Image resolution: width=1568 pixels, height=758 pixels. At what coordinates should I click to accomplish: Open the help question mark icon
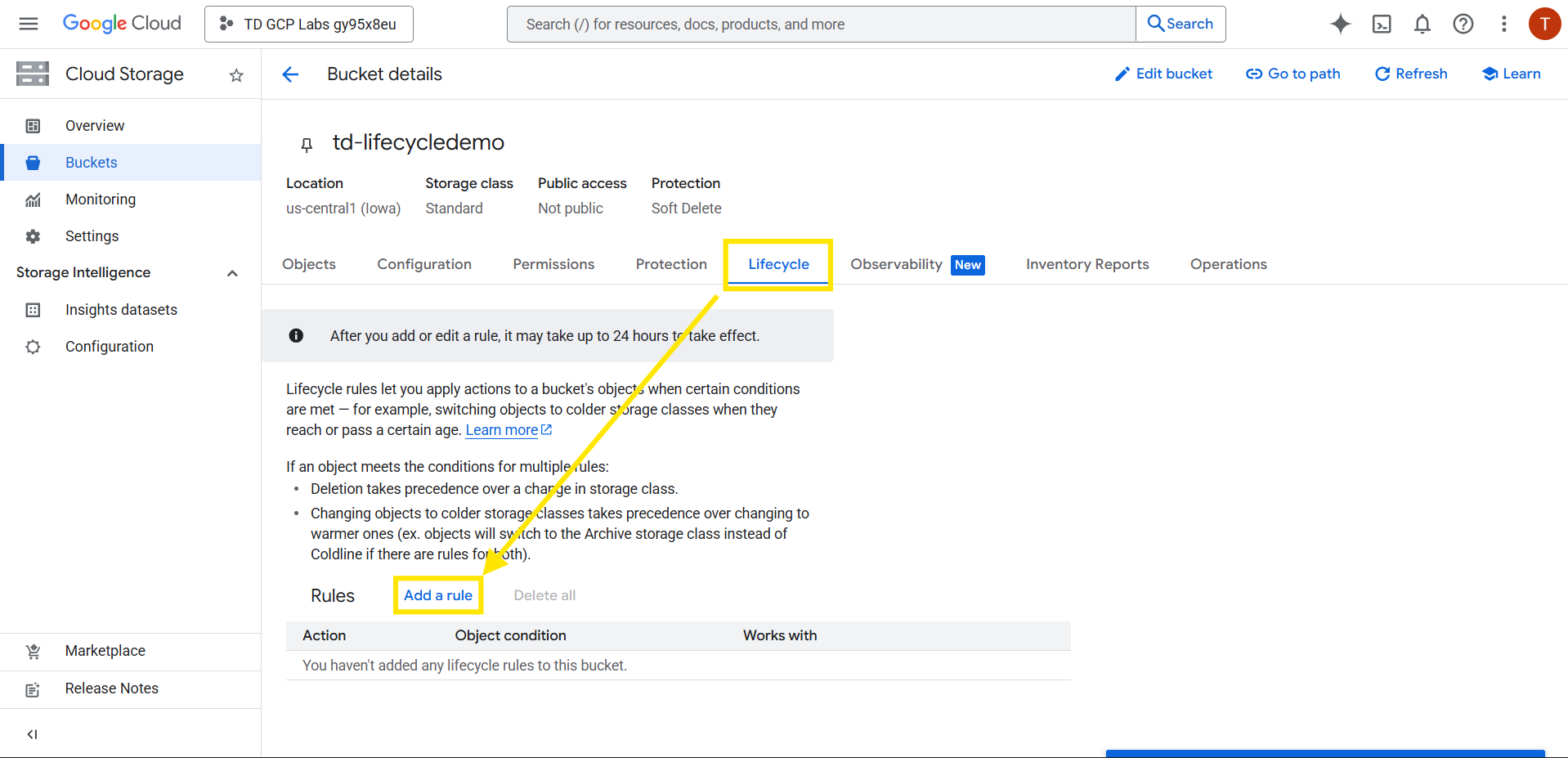pyautogui.click(x=1463, y=24)
